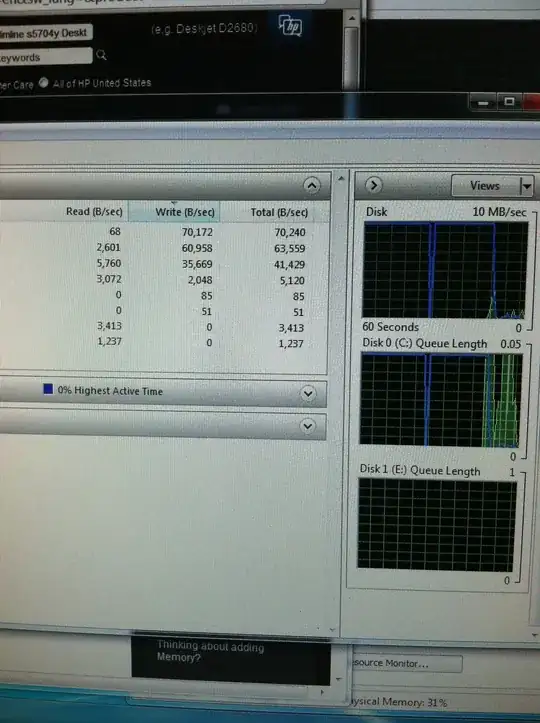Click the Resource Monitor button

[407, 664]
